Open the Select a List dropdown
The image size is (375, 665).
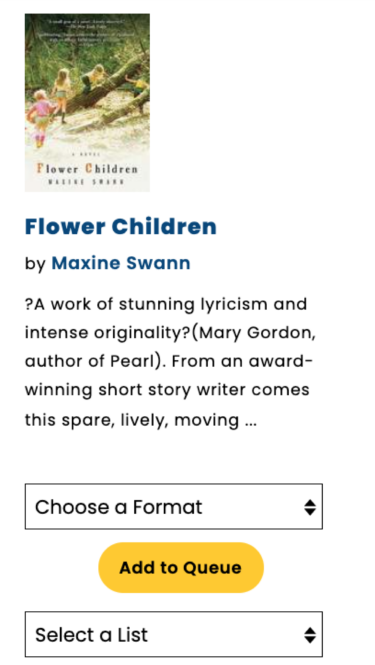point(174,634)
